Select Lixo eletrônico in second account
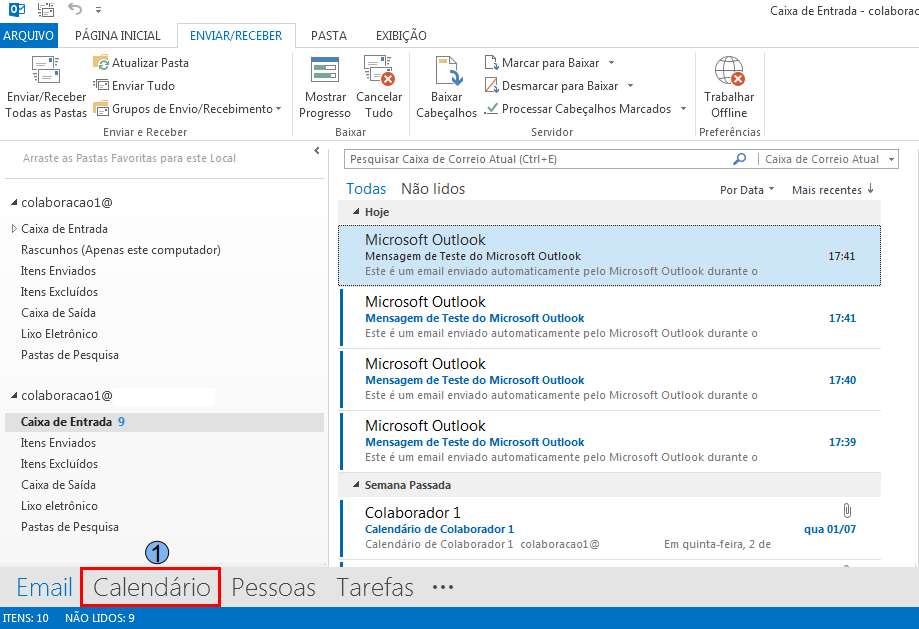Screen dimensions: 919x629 [59, 506]
